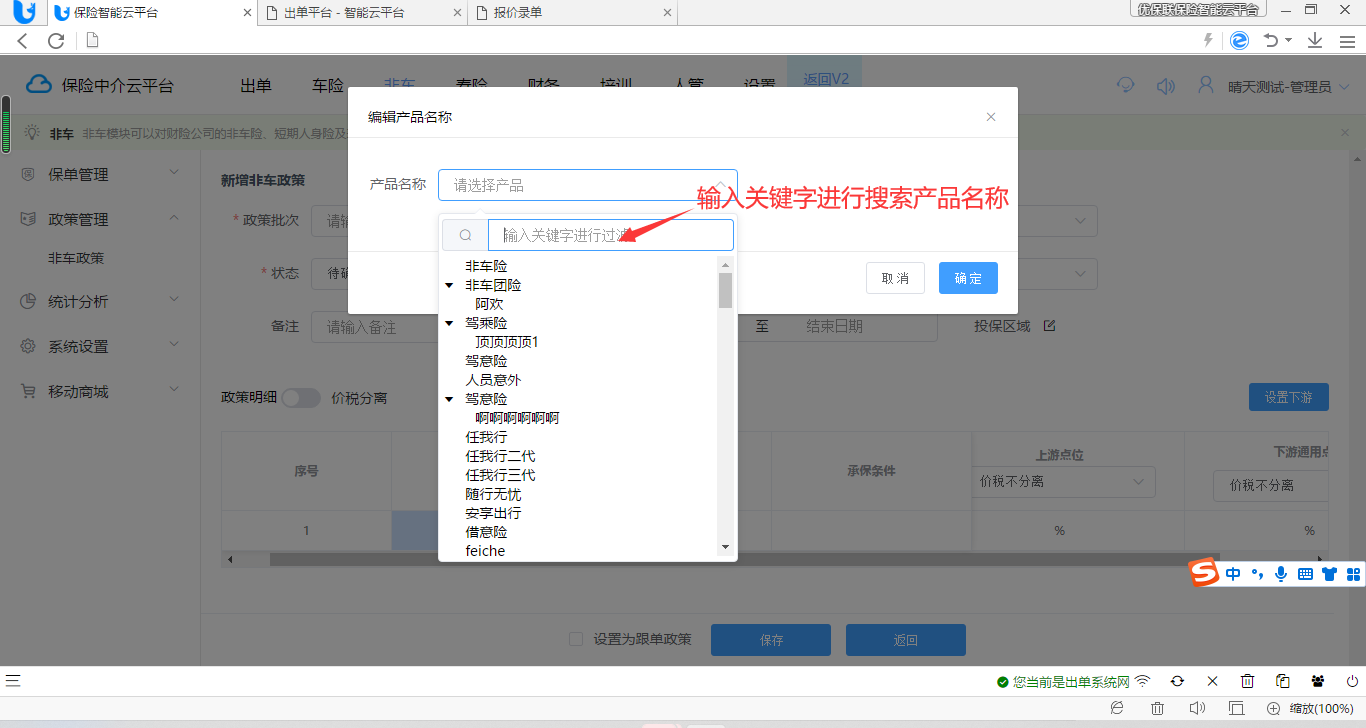1366x728 pixels.
Task: Click the edit icon next to 投保区域
Action: point(1049,326)
